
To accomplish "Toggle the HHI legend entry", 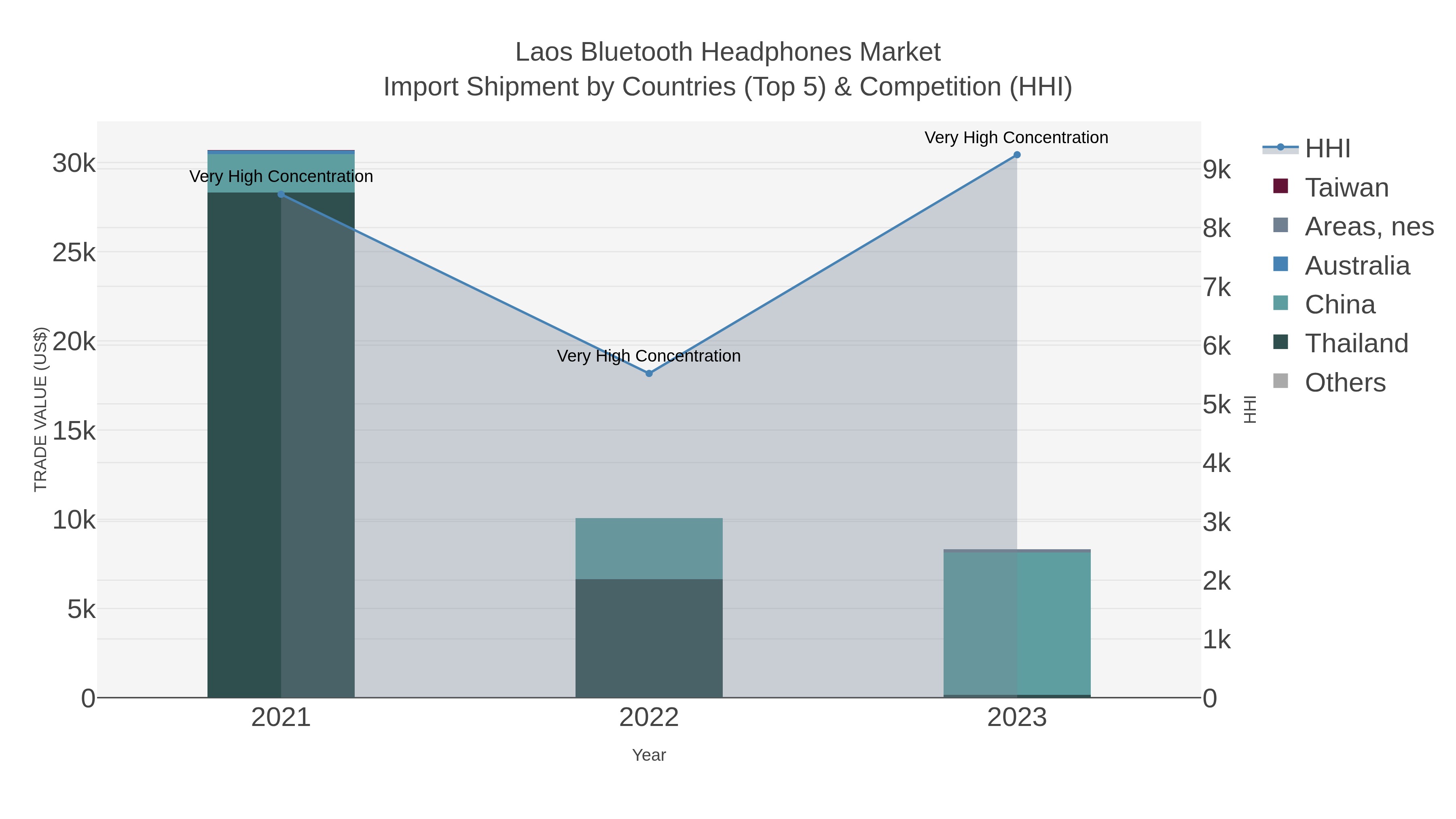I will pyautogui.click(x=1306, y=148).
